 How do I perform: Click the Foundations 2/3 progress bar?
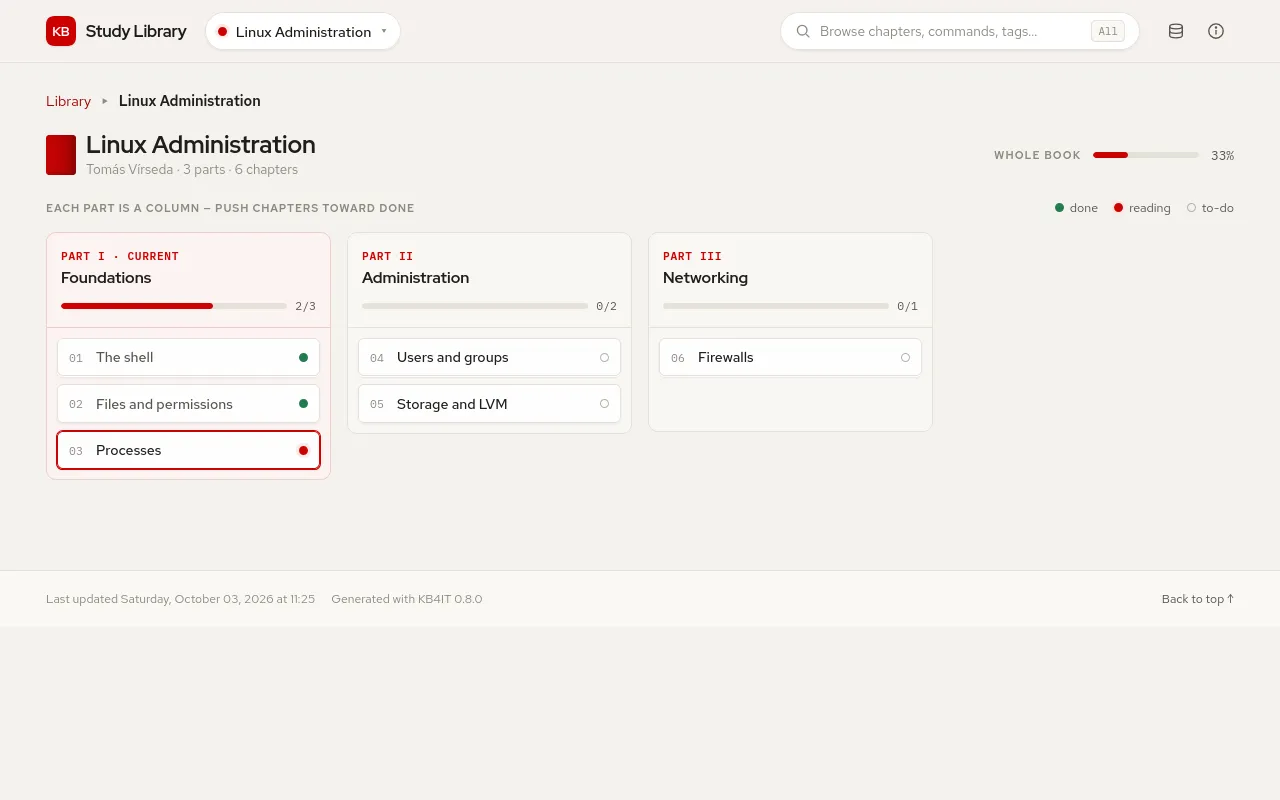point(174,306)
